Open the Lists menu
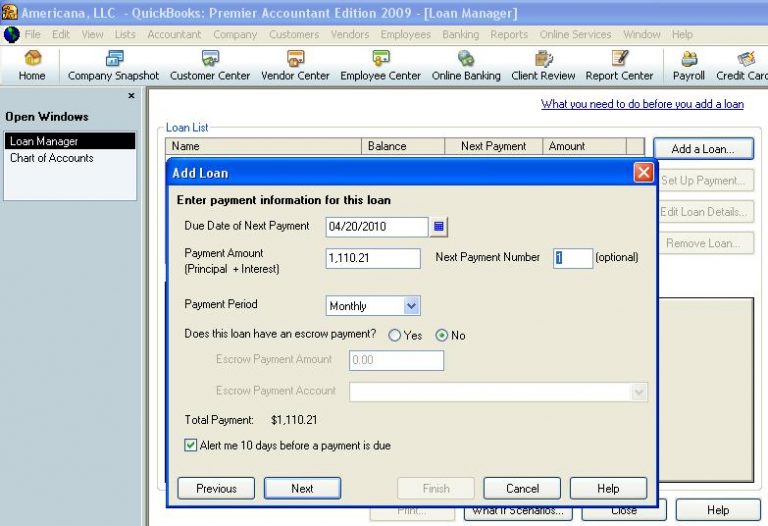Image resolution: width=768 pixels, height=526 pixels. [x=125, y=34]
